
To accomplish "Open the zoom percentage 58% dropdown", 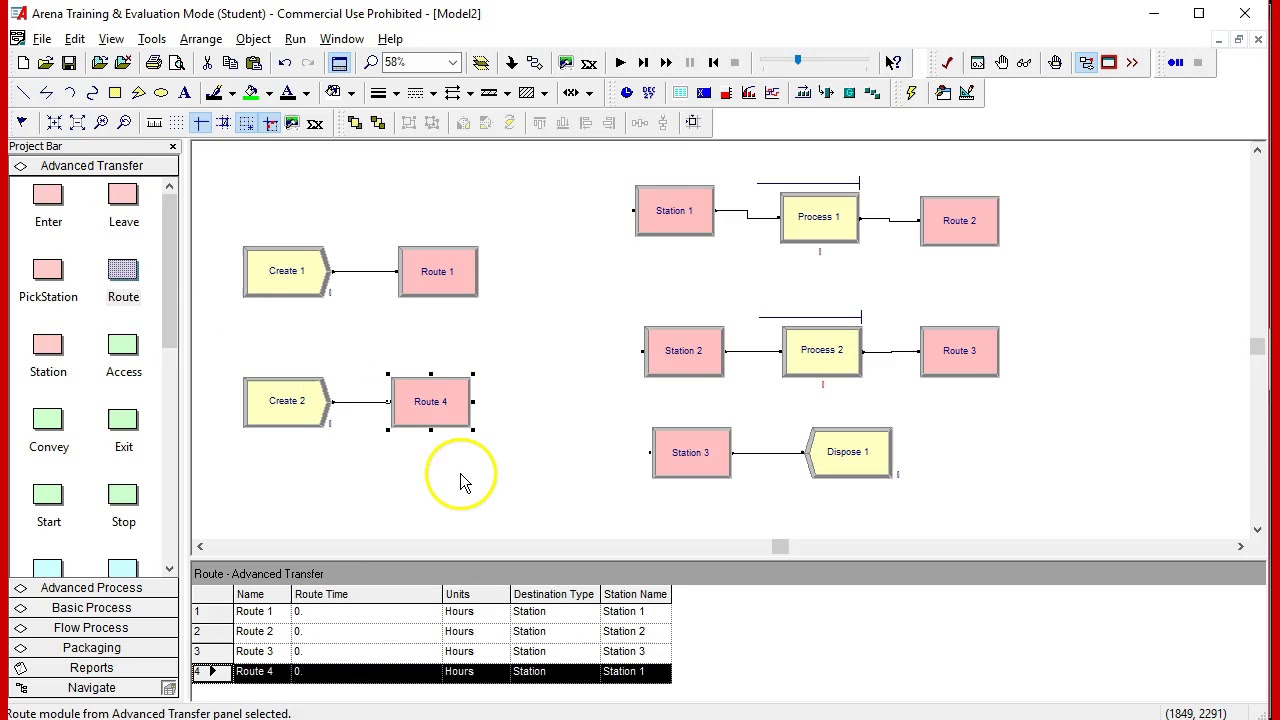I will point(452,63).
